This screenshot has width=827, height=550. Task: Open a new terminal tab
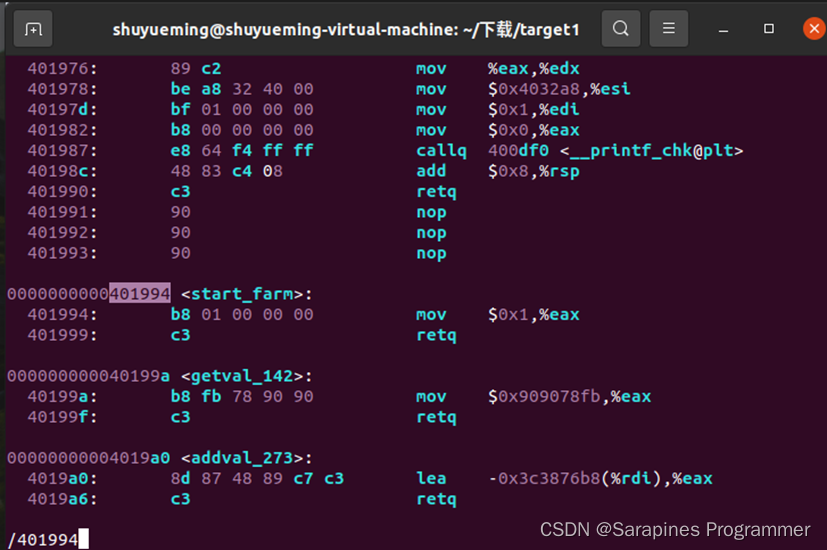33,29
